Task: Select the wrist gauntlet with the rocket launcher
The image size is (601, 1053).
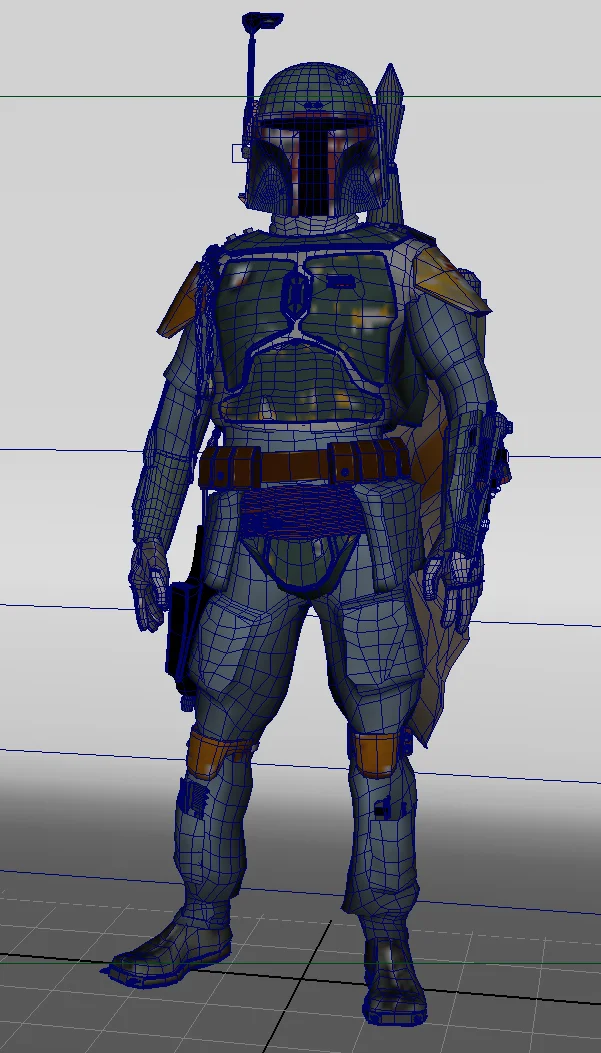Action: (482, 477)
